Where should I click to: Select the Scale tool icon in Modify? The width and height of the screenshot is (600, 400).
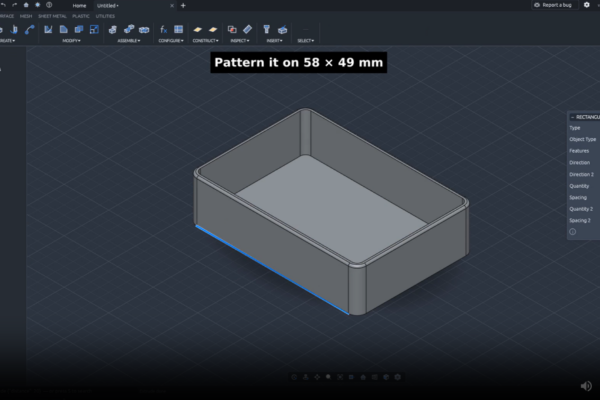coord(94,29)
